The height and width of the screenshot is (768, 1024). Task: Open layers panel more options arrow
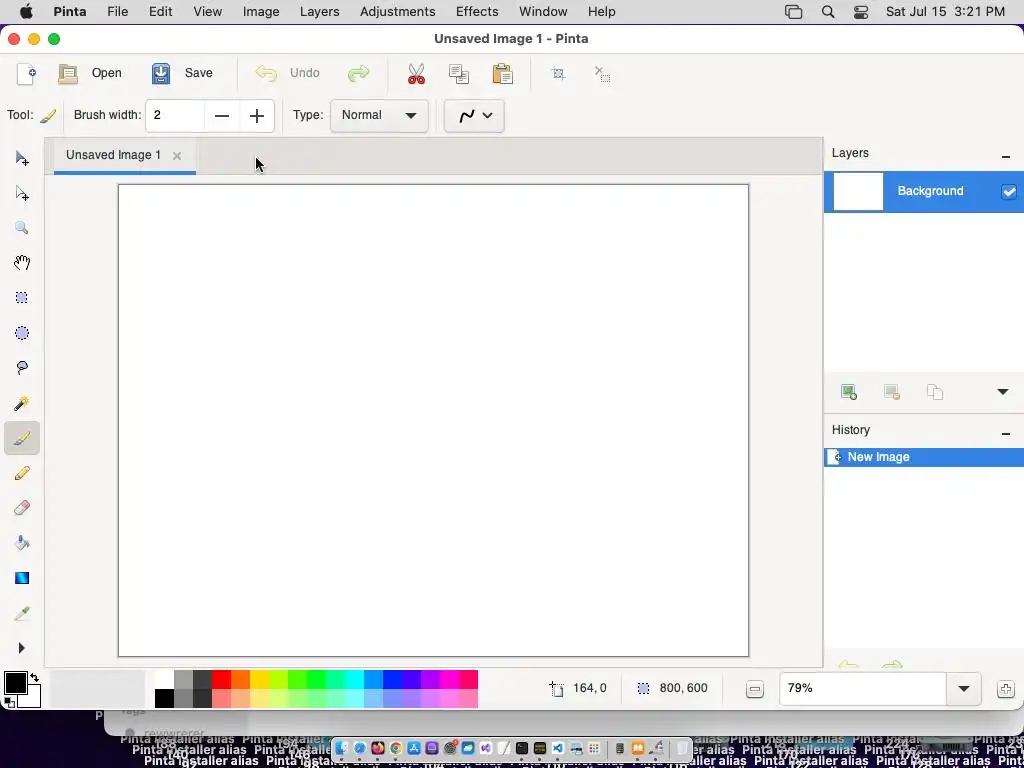[x=1002, y=392]
